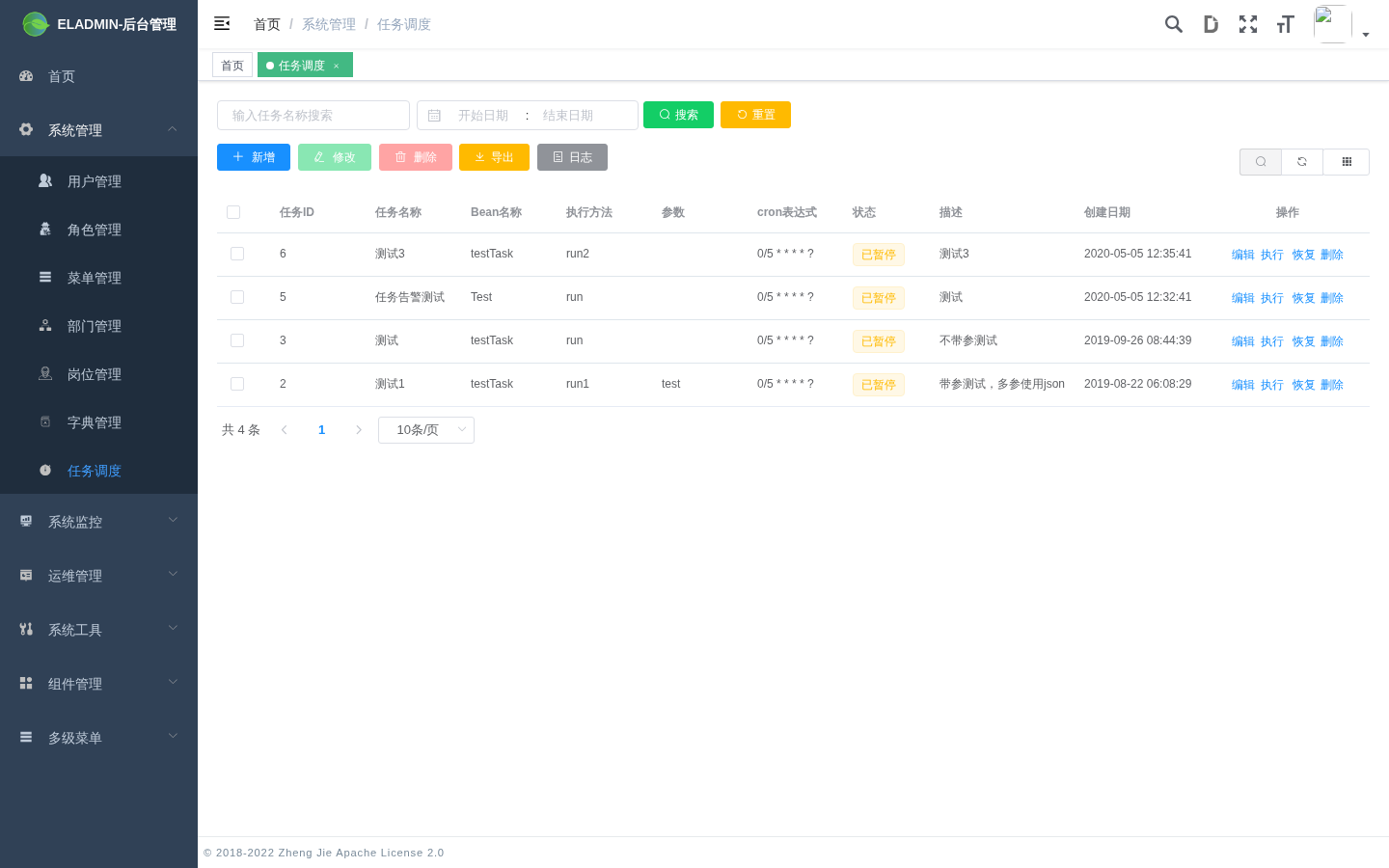The height and width of the screenshot is (868, 1389).
Task: Open 角色管理 in the sidebar
Action: tap(98, 230)
